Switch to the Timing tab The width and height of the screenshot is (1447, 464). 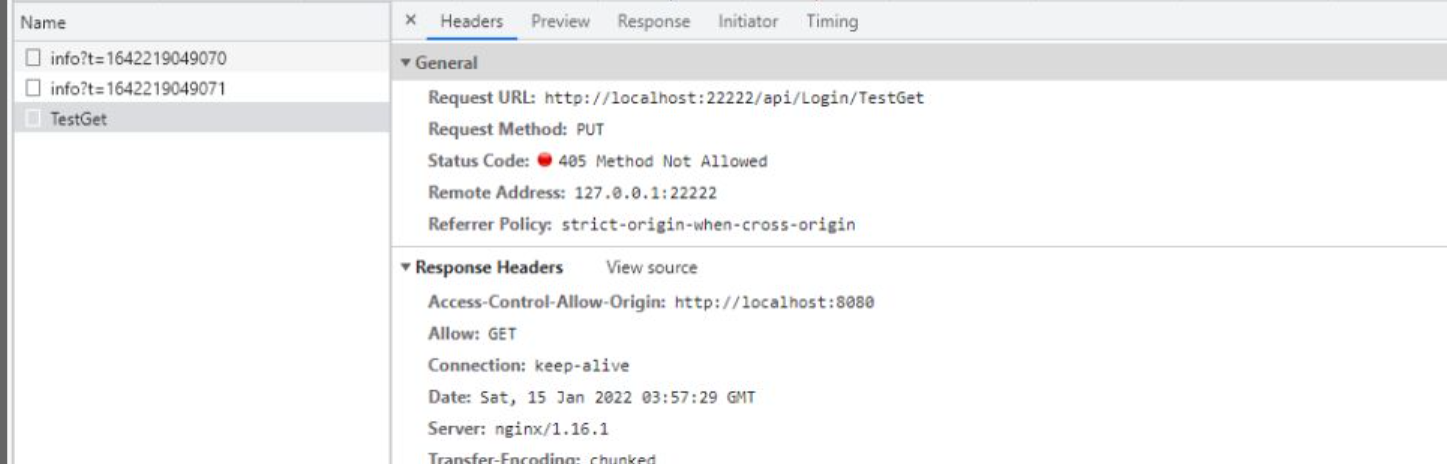click(832, 21)
